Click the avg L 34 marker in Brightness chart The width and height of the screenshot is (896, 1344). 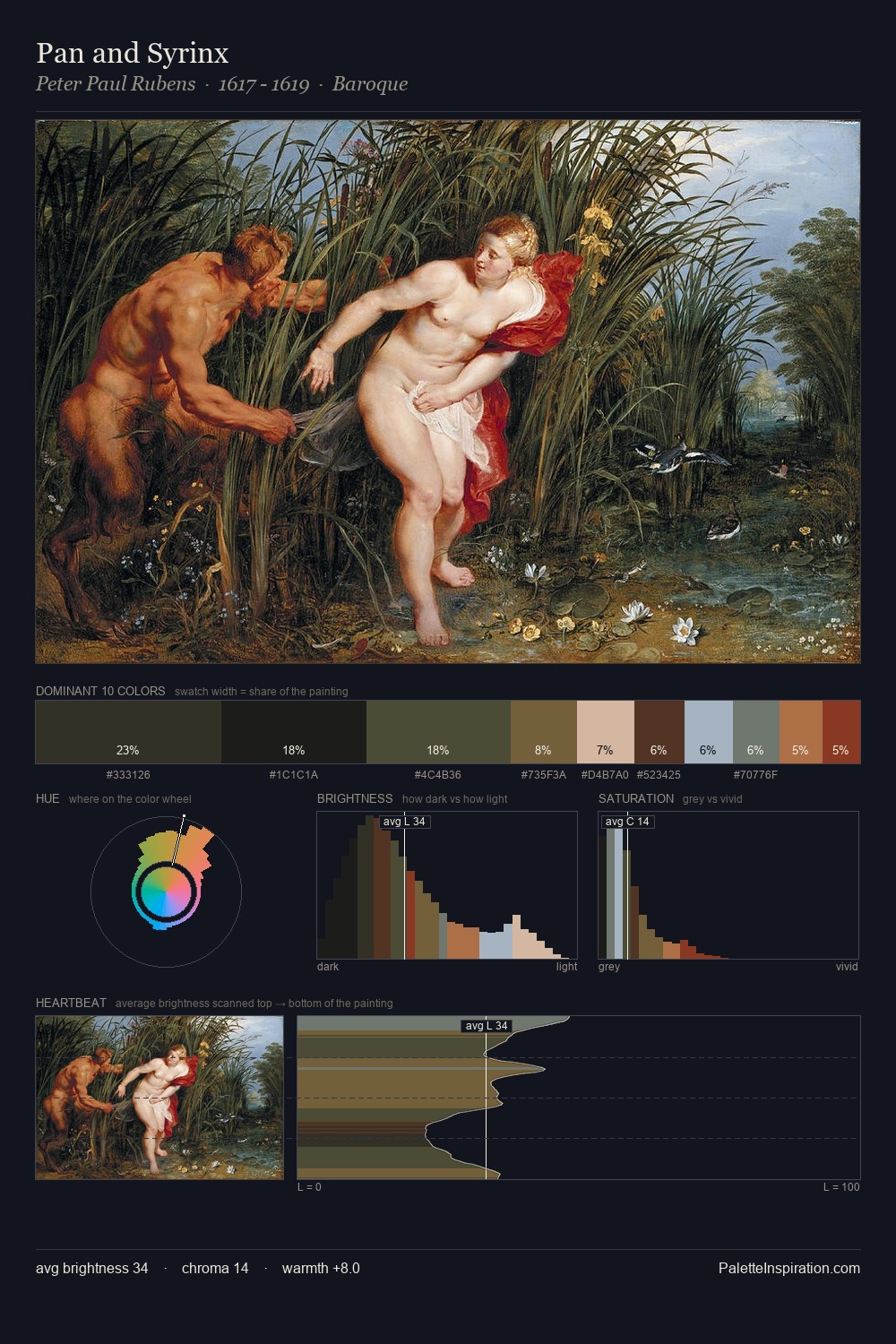(405, 822)
